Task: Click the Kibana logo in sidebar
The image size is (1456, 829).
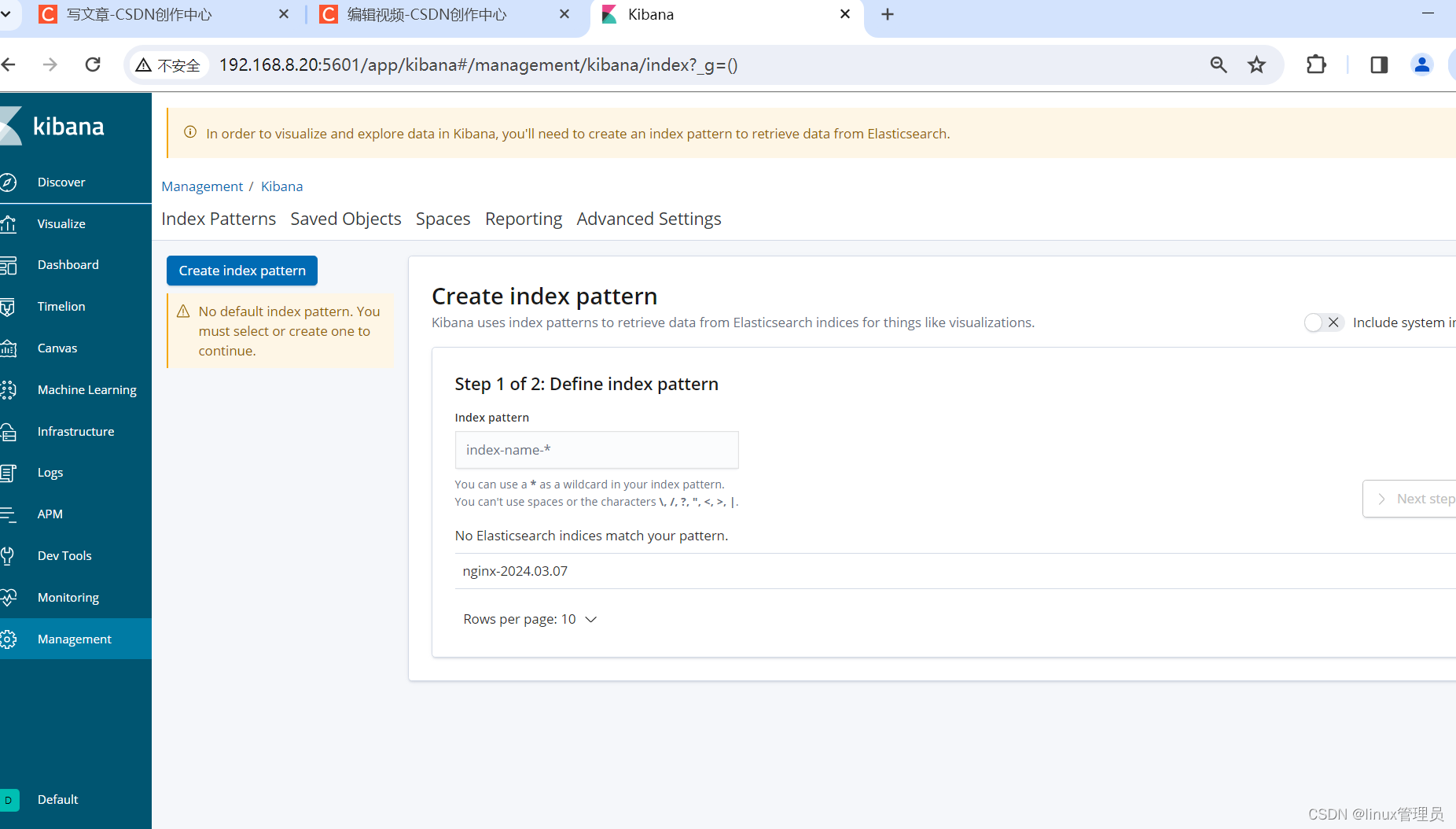Action: [52, 126]
